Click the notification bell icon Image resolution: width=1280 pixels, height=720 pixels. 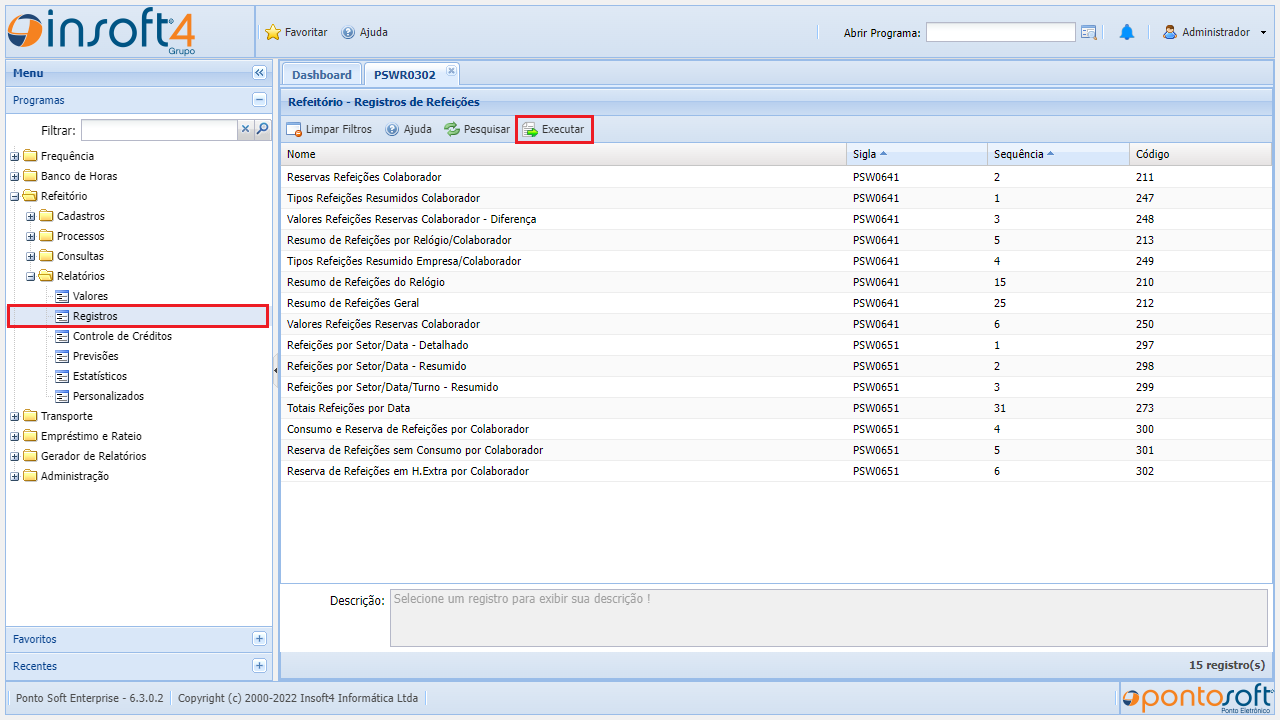[x=1127, y=32]
